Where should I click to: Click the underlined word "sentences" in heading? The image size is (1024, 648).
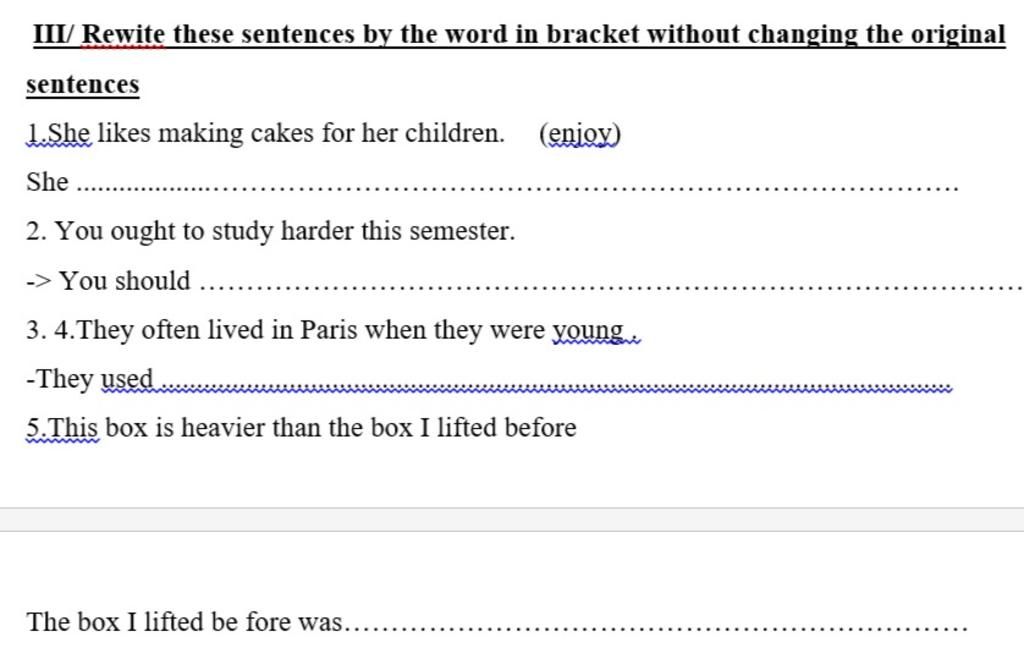83,84
